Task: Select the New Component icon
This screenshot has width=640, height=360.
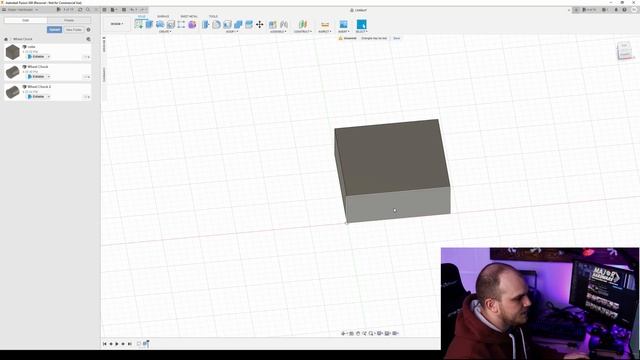Action: tap(273, 24)
